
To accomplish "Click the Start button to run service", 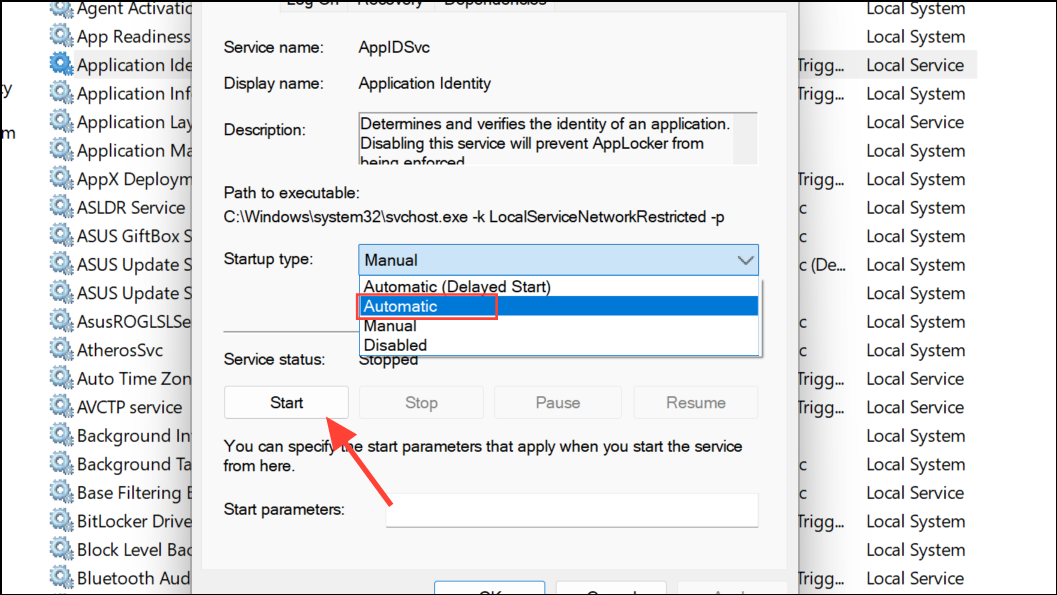I will coord(286,402).
